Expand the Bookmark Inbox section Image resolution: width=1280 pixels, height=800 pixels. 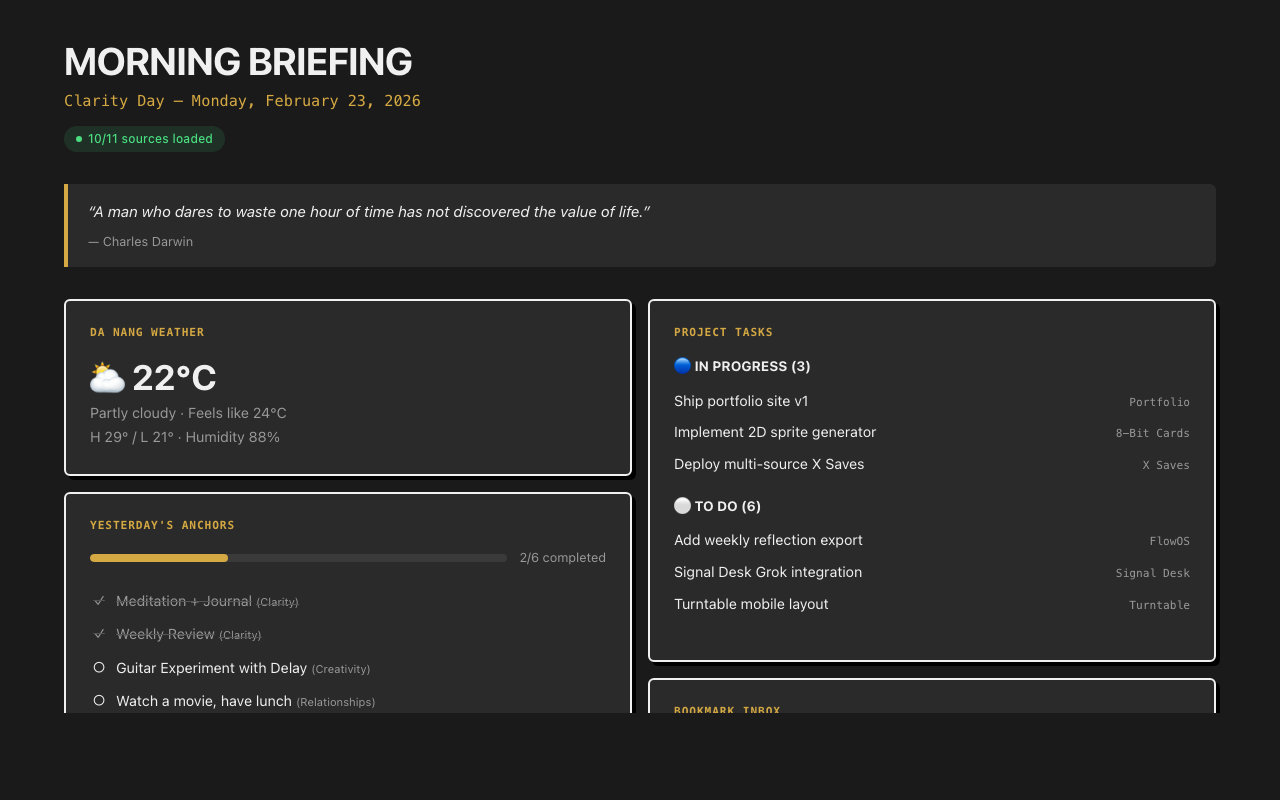(x=727, y=710)
